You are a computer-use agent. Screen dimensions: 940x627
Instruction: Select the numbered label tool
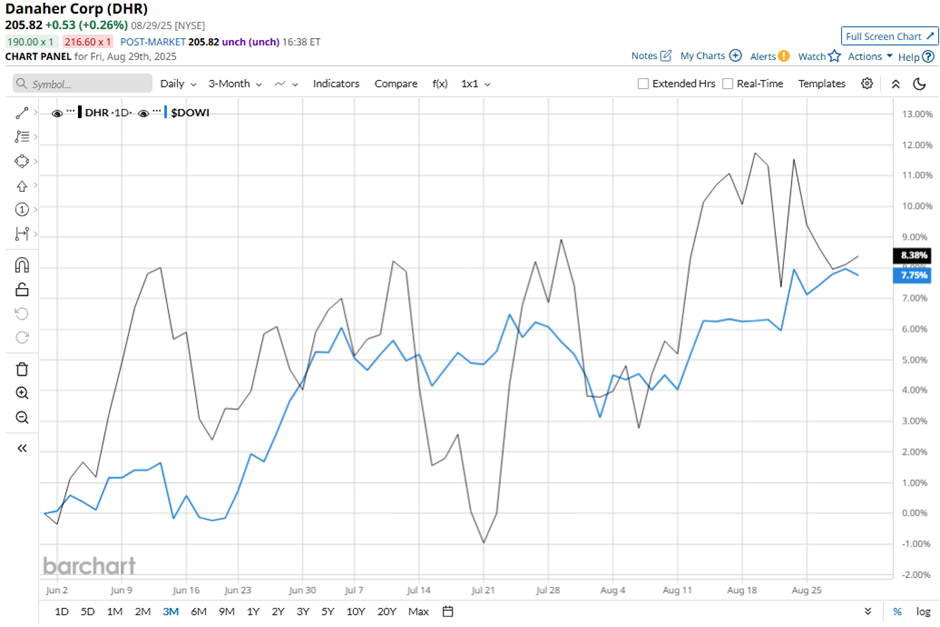pos(22,209)
